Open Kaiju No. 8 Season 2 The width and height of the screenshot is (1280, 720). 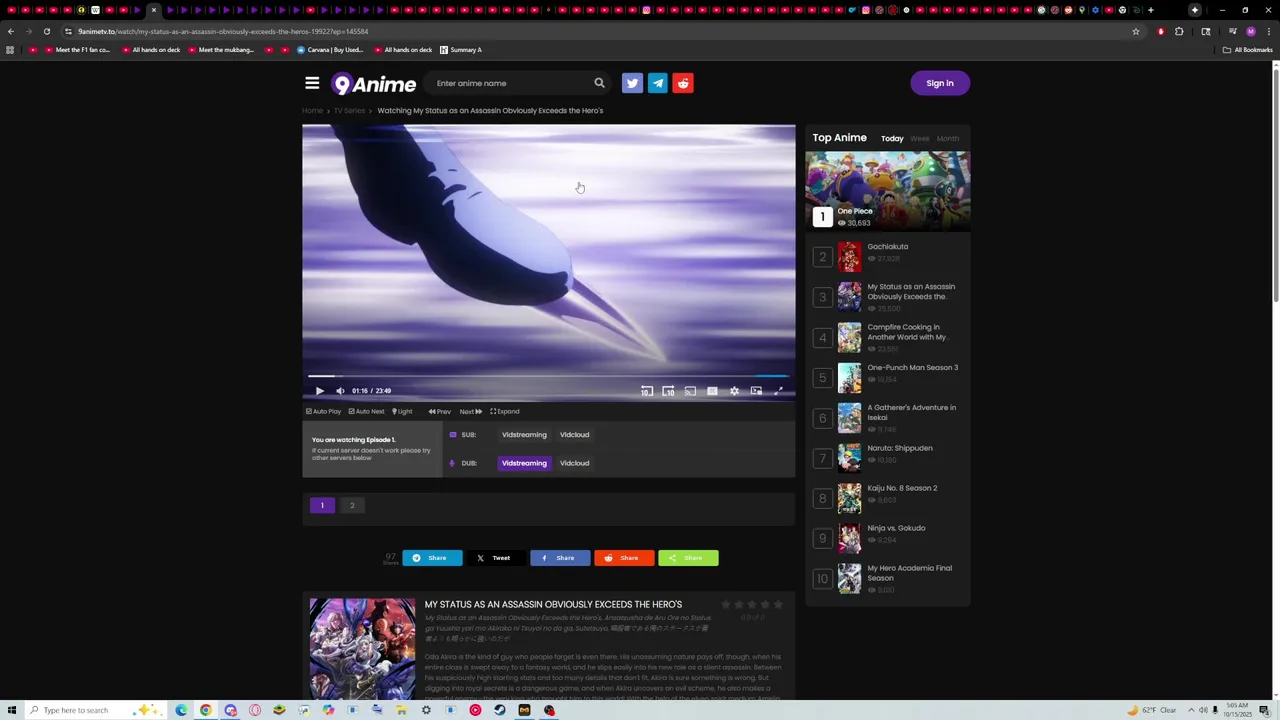pyautogui.click(x=902, y=488)
